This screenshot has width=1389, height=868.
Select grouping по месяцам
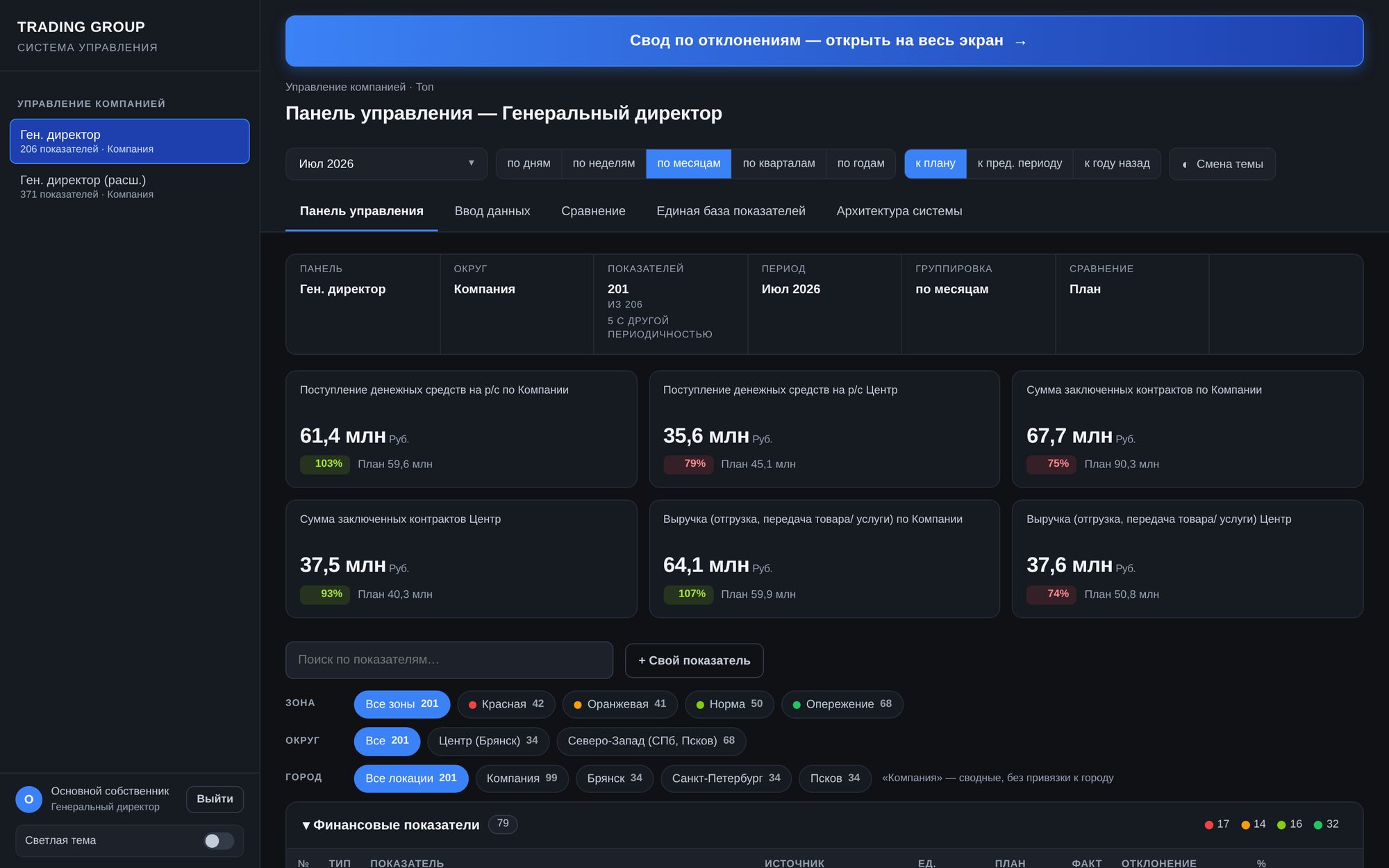tap(688, 164)
